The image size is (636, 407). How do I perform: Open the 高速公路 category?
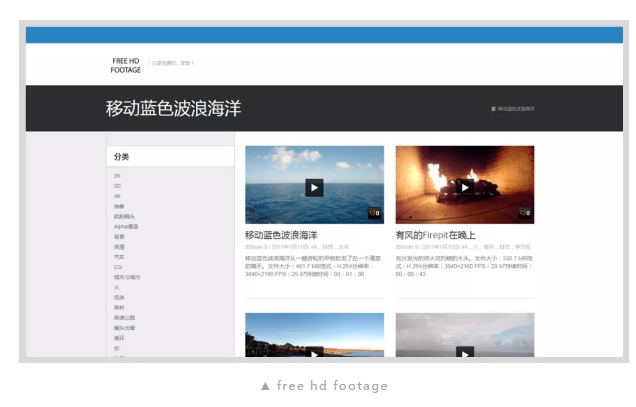click(x=124, y=317)
